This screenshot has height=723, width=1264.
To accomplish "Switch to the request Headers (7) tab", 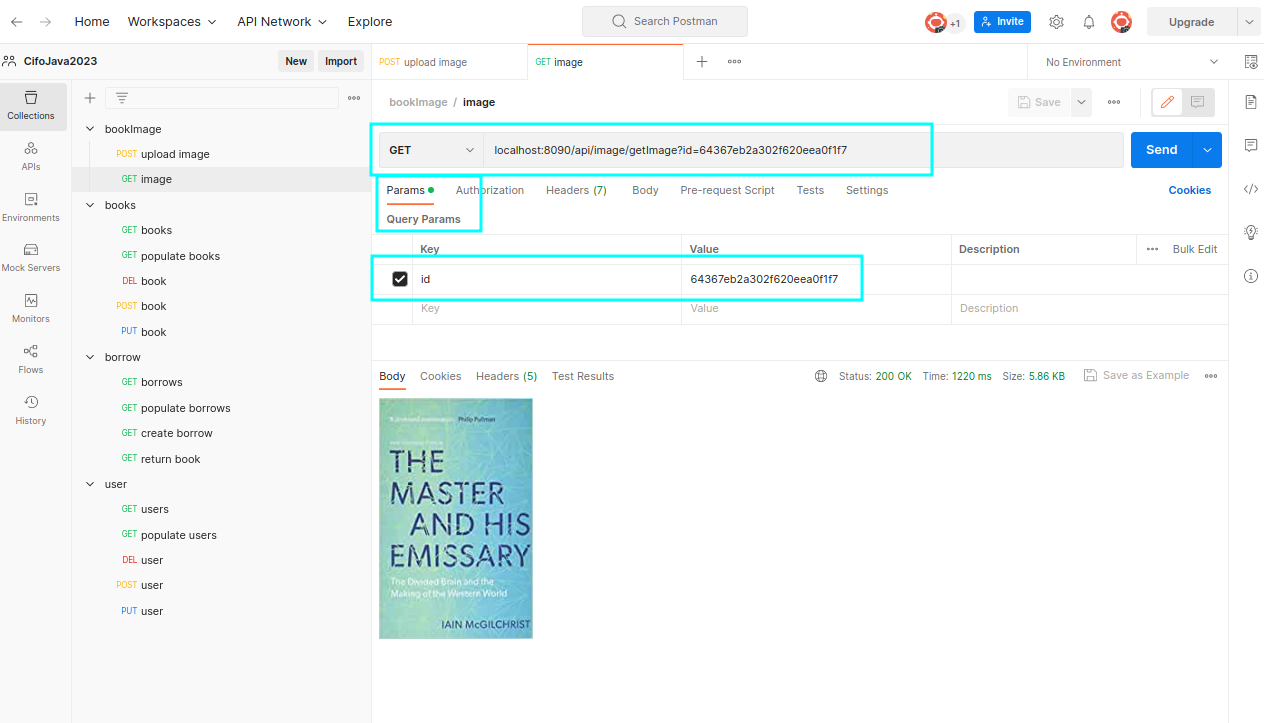I will coord(576,190).
